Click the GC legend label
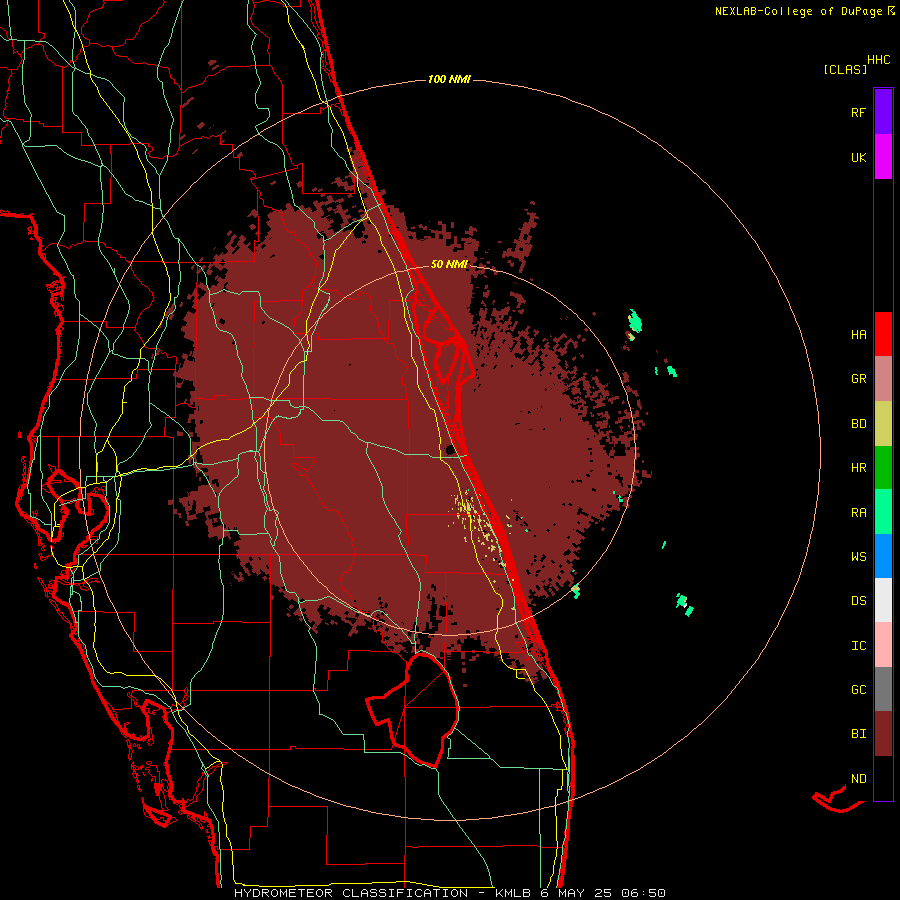The width and height of the screenshot is (900, 900). [x=858, y=690]
